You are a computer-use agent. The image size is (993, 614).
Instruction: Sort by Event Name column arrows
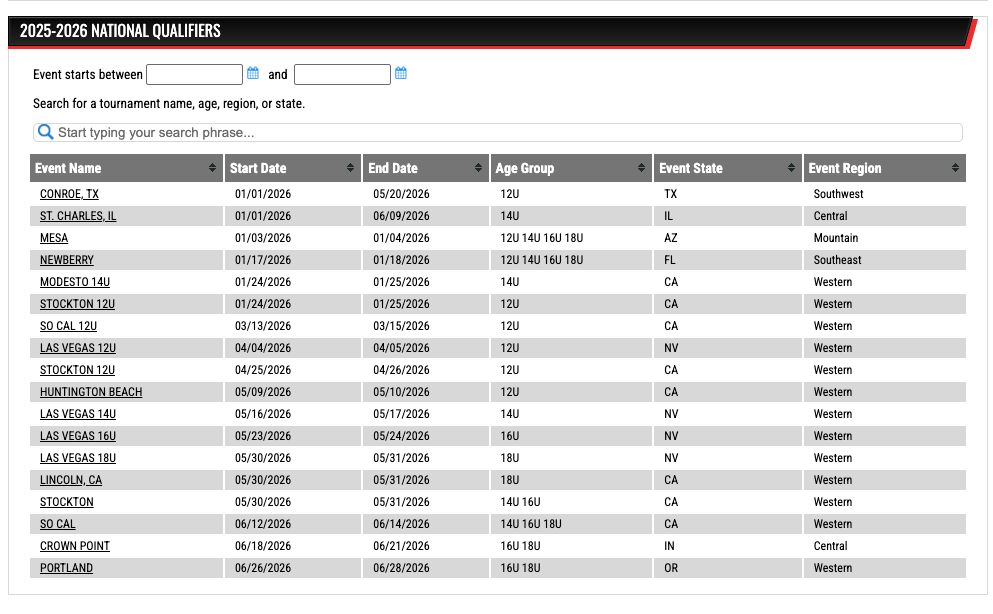pos(212,168)
